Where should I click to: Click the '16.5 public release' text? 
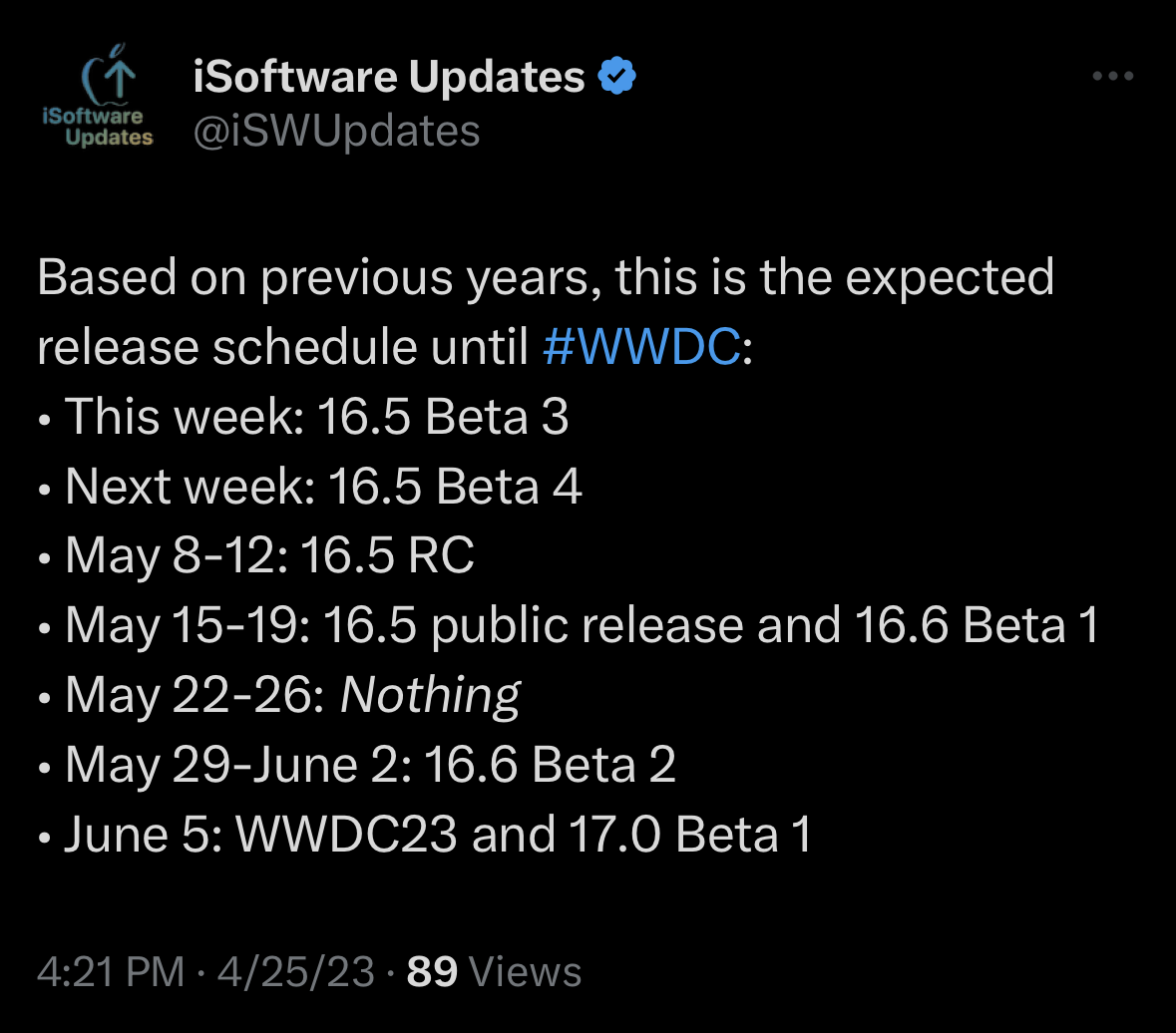[533, 625]
